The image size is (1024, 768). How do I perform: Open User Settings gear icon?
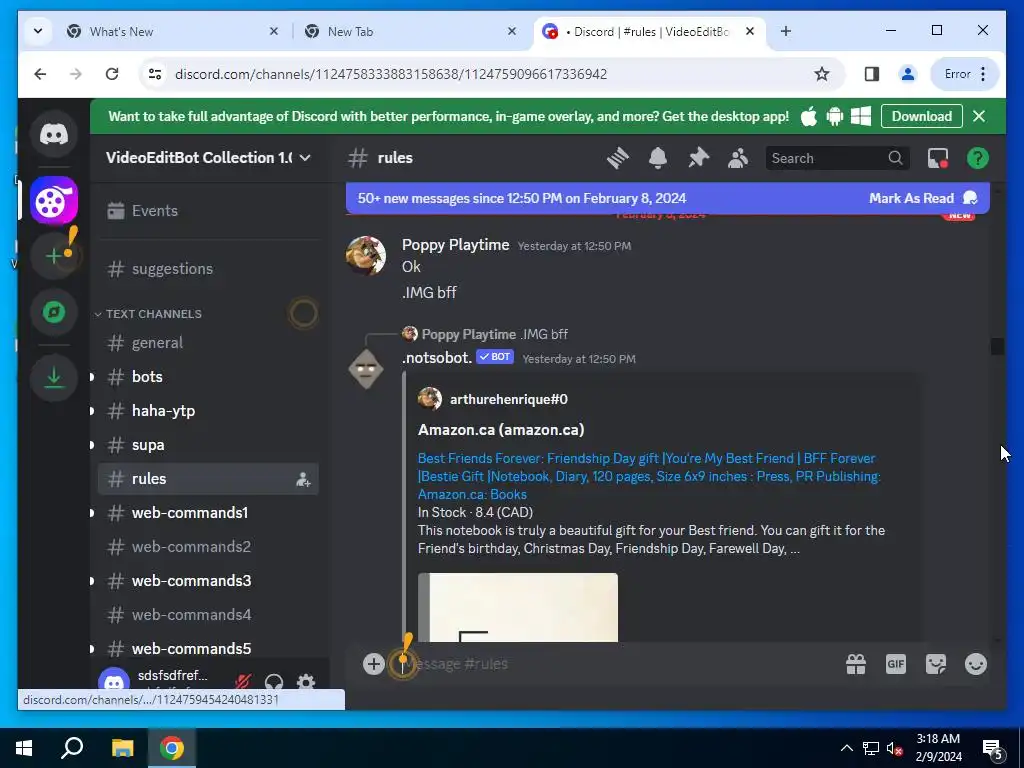[x=306, y=682]
